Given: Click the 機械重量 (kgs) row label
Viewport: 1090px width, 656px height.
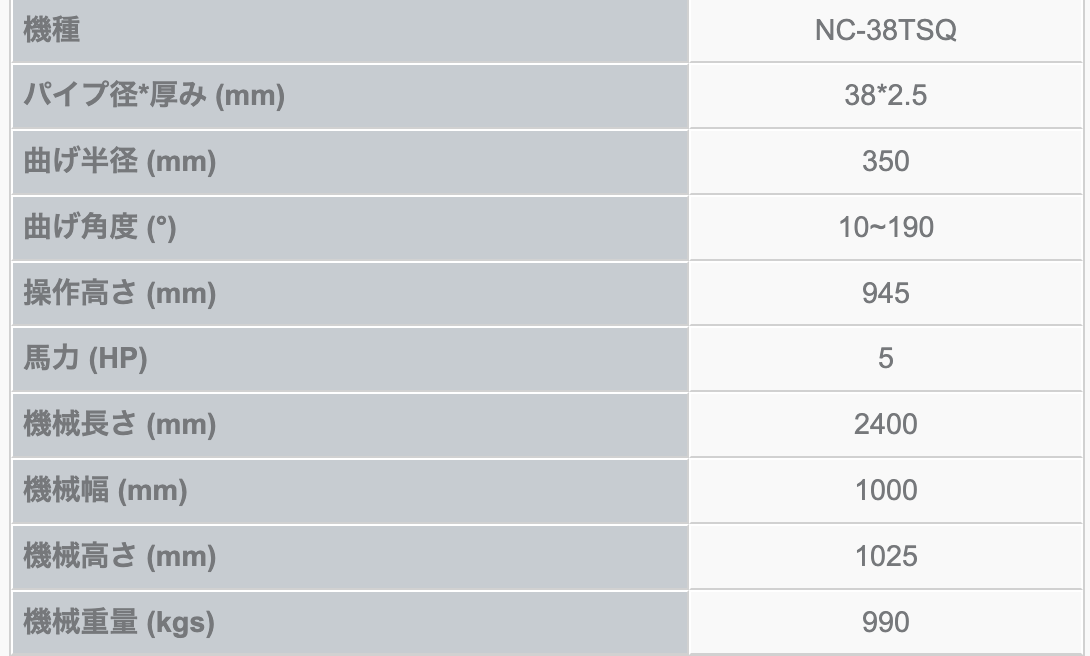Looking at the screenshot, I should click(x=118, y=622).
